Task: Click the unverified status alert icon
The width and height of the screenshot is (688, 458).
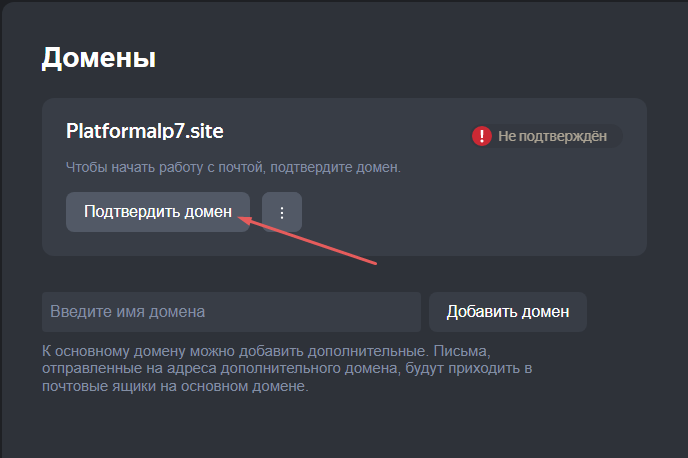Action: click(483, 136)
